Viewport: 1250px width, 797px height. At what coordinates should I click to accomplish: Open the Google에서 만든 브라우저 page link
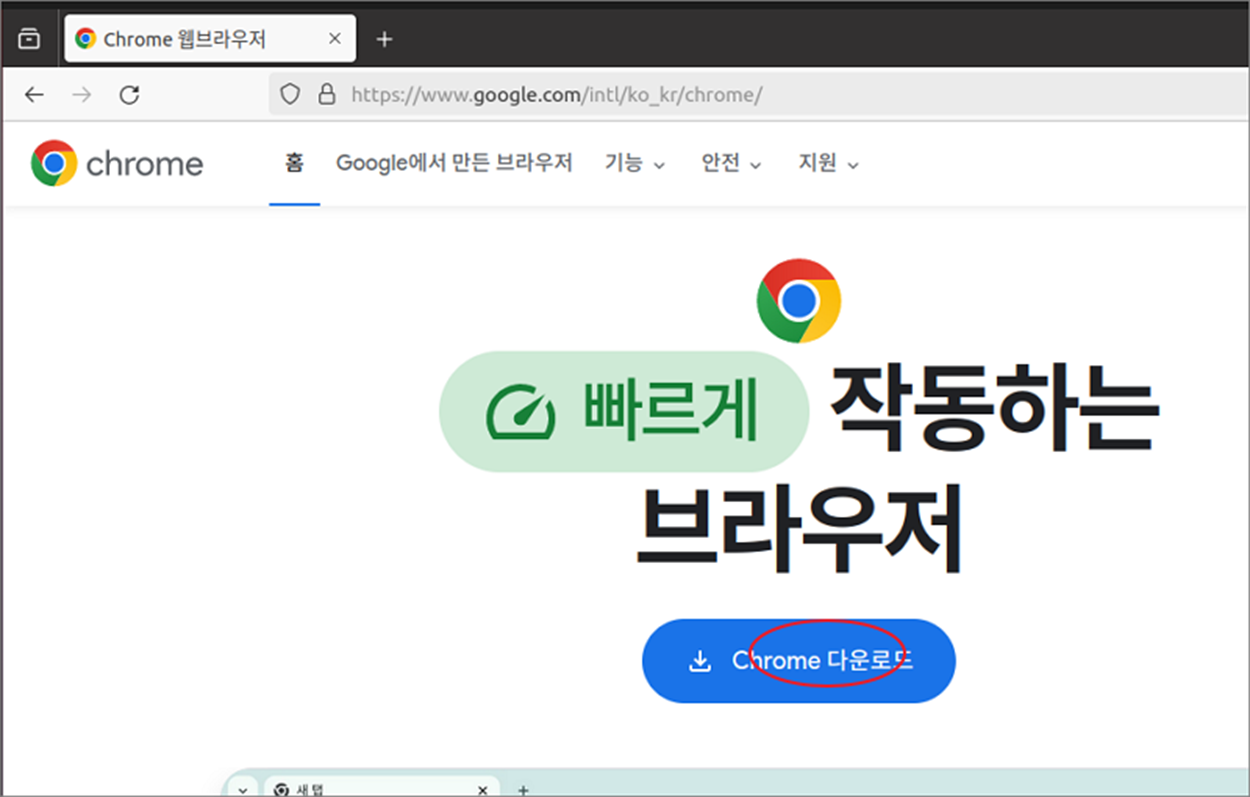pos(454,163)
